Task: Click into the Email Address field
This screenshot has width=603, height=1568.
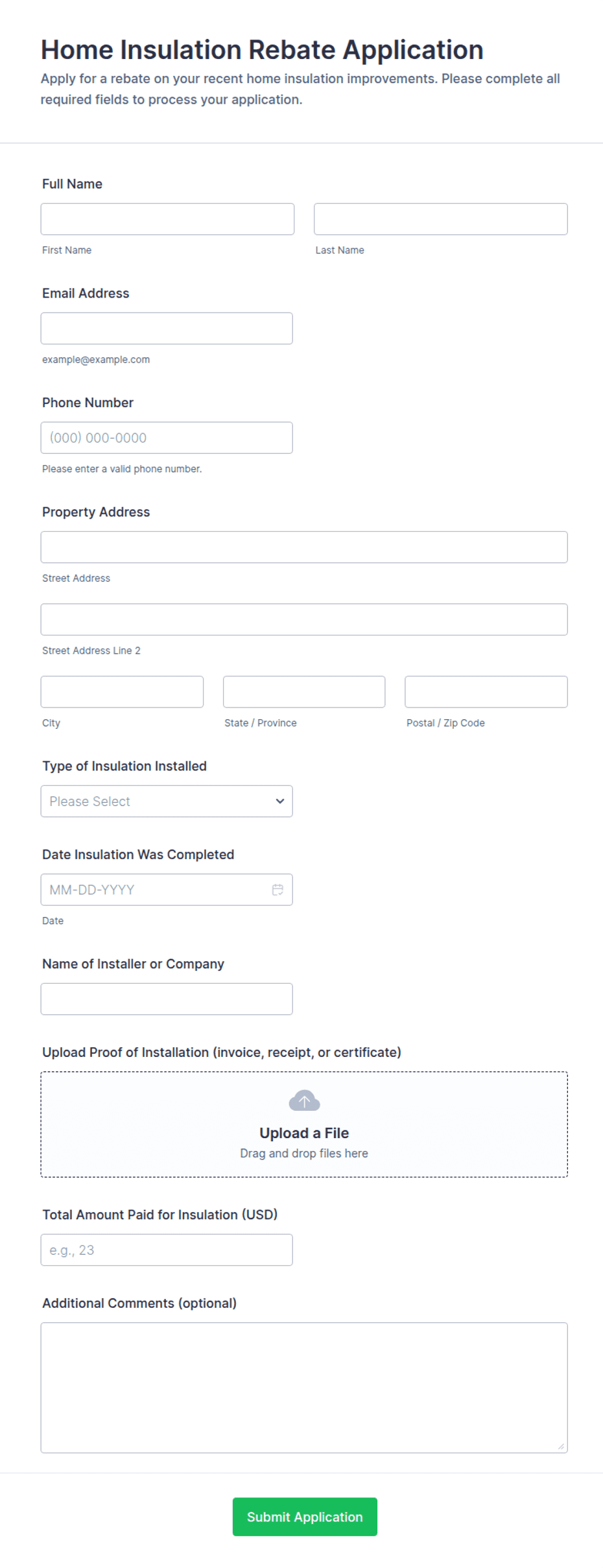Action: point(167,329)
